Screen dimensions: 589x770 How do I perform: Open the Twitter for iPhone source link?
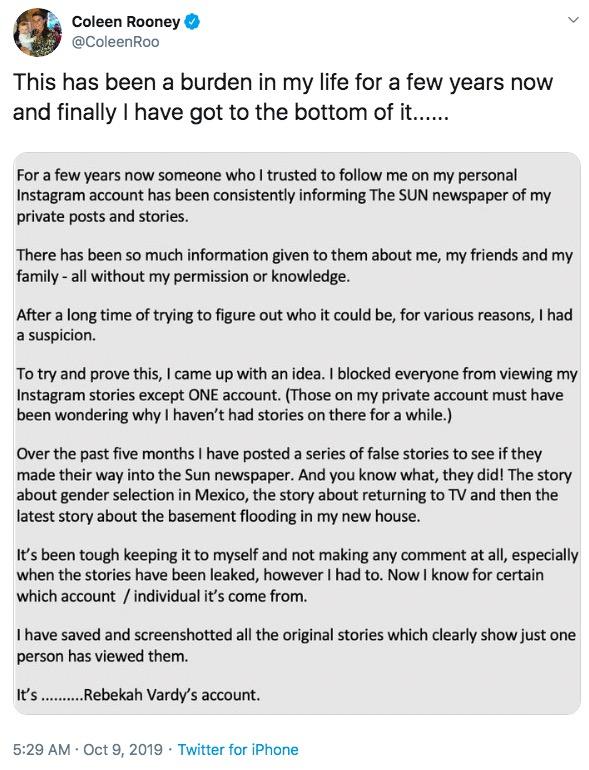click(238, 749)
